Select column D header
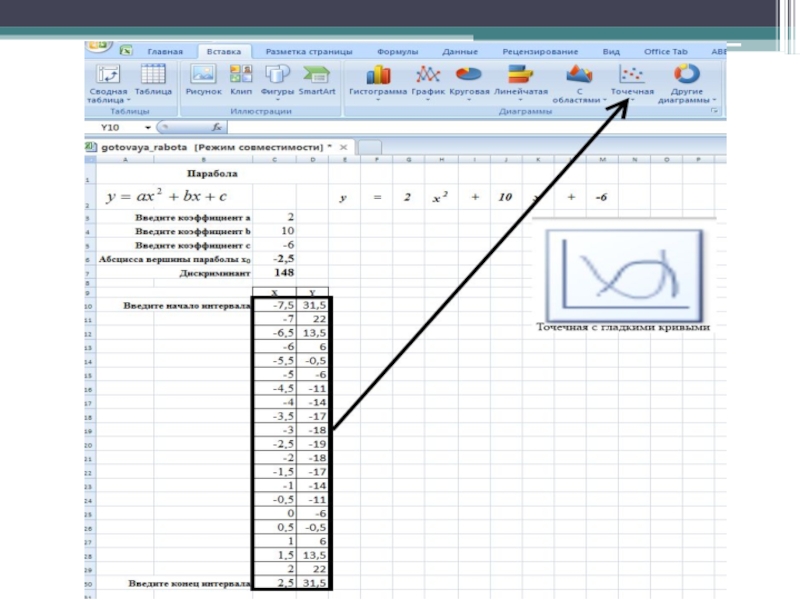The height and width of the screenshot is (600, 800). pos(312,160)
